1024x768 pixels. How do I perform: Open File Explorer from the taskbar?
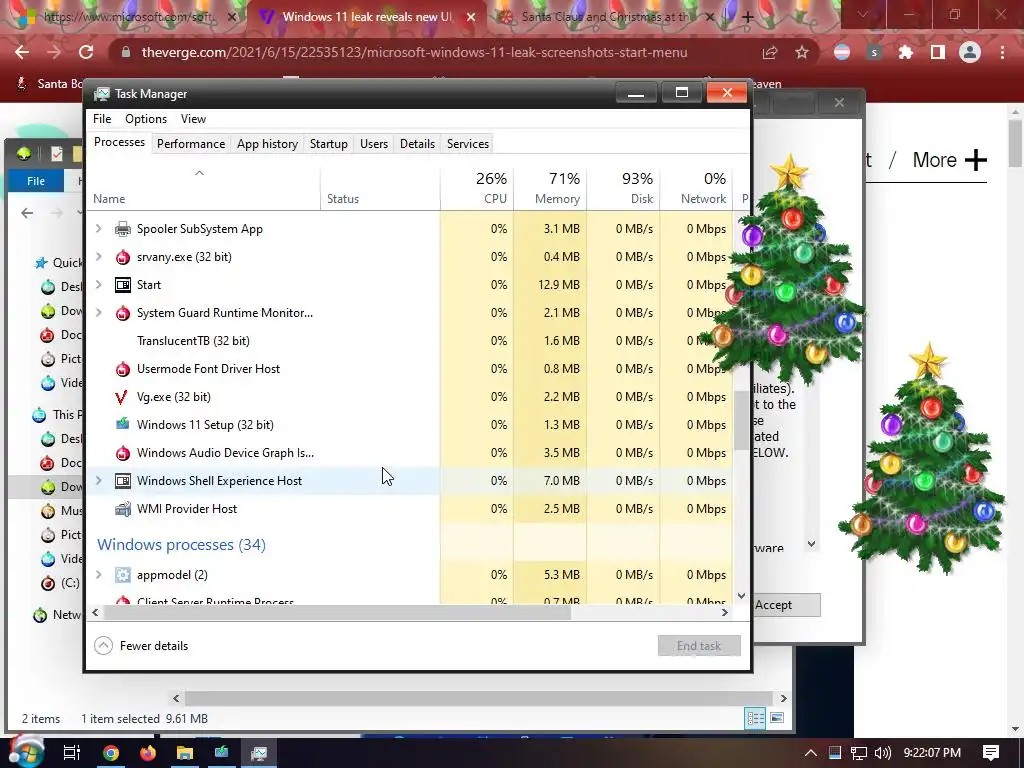pos(185,753)
